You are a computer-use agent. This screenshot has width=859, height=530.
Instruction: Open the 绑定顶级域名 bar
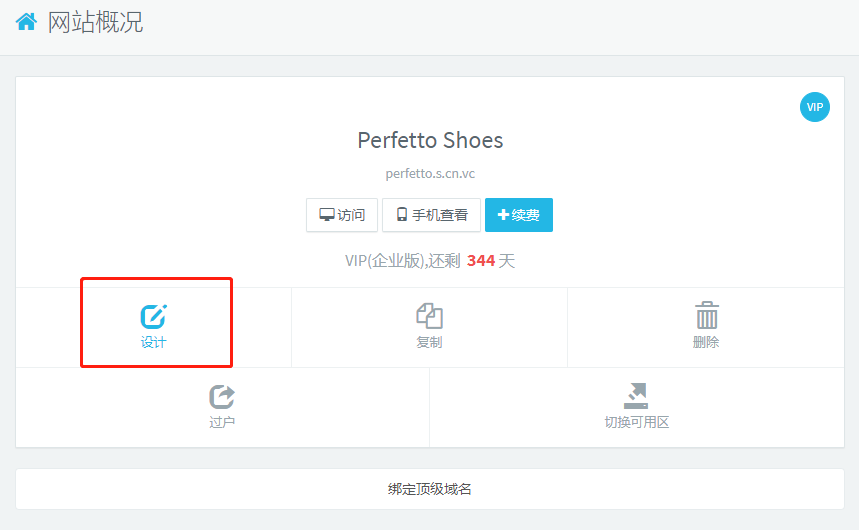click(429, 489)
